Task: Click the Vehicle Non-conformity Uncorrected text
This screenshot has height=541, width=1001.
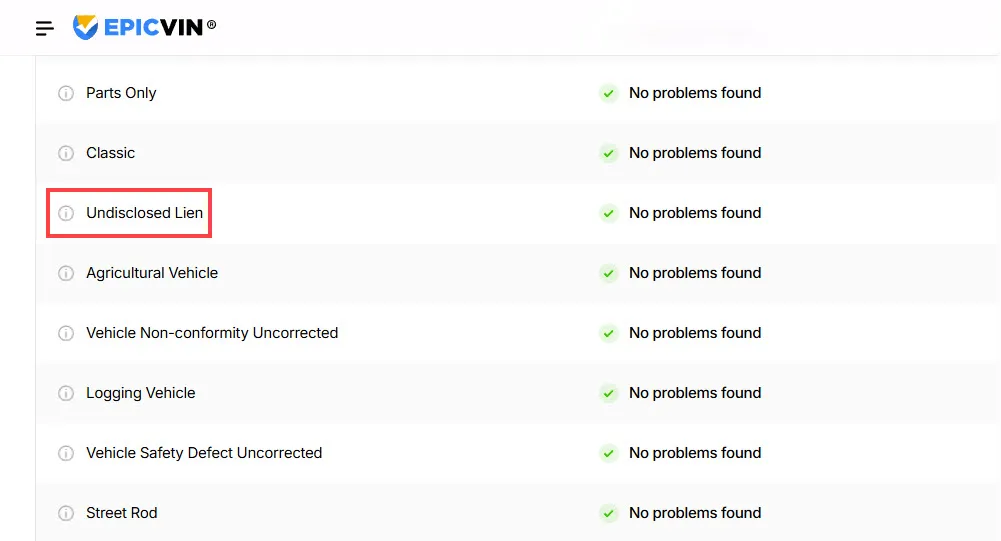Action: [x=212, y=333]
